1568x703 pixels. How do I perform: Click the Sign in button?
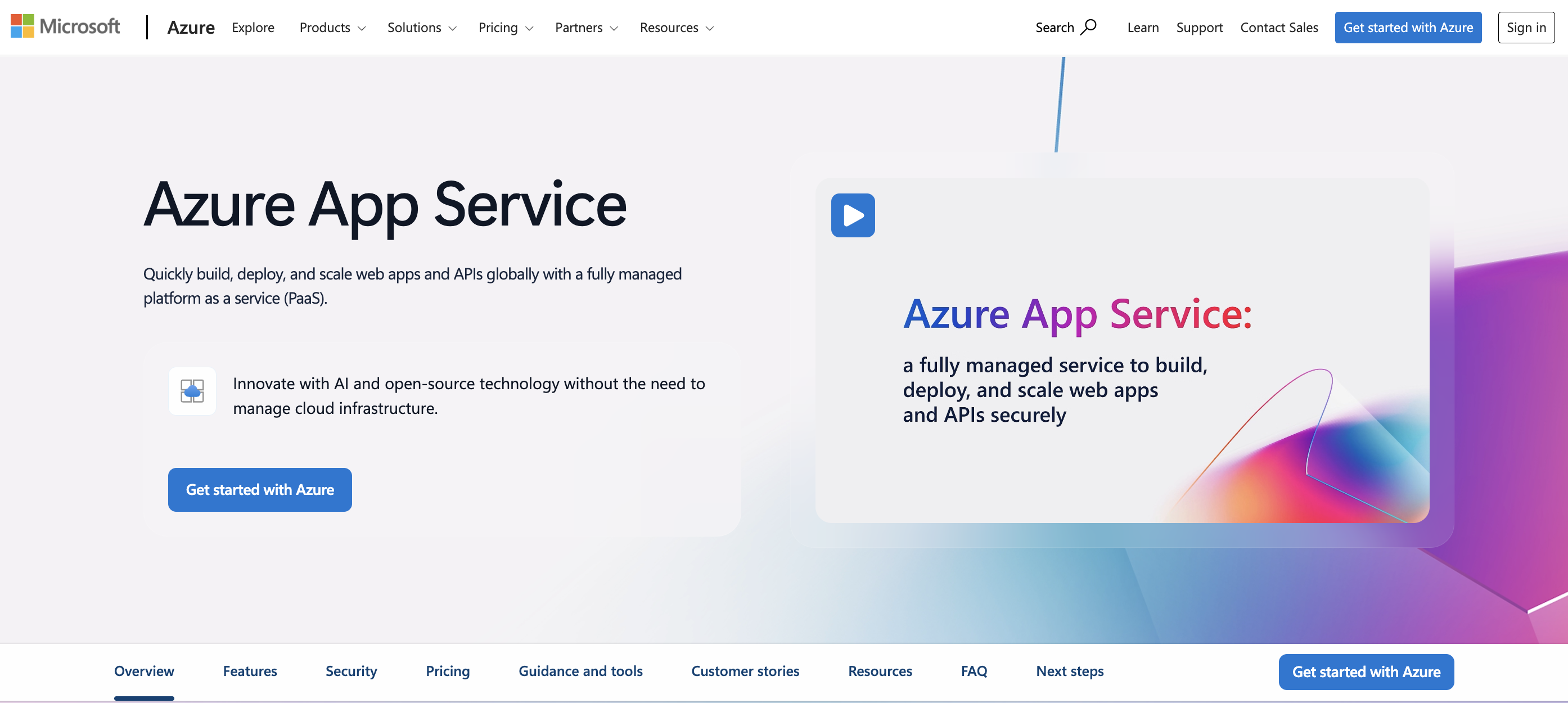click(x=1526, y=27)
